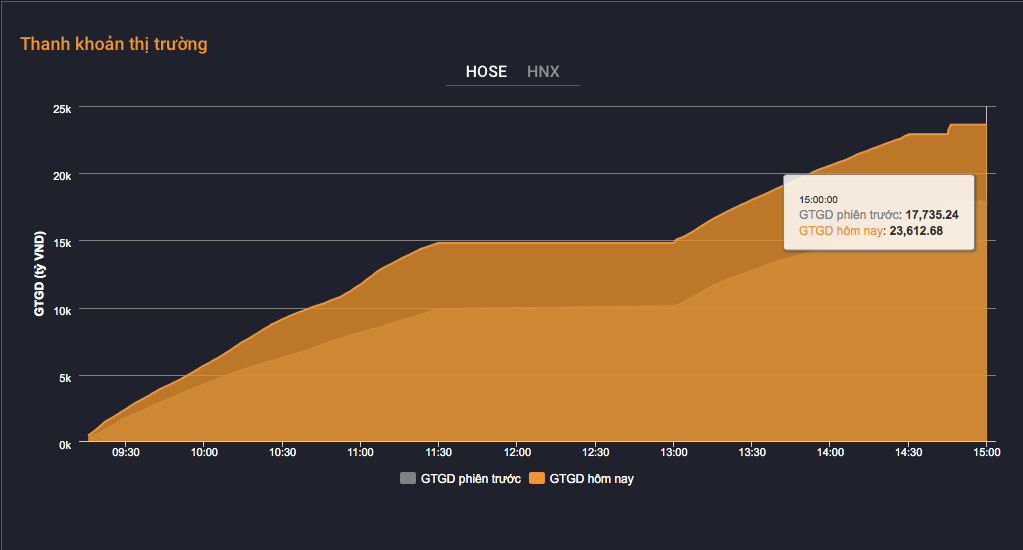The image size is (1023, 550).
Task: Select the 10:00 time axis label
Action: (x=204, y=452)
